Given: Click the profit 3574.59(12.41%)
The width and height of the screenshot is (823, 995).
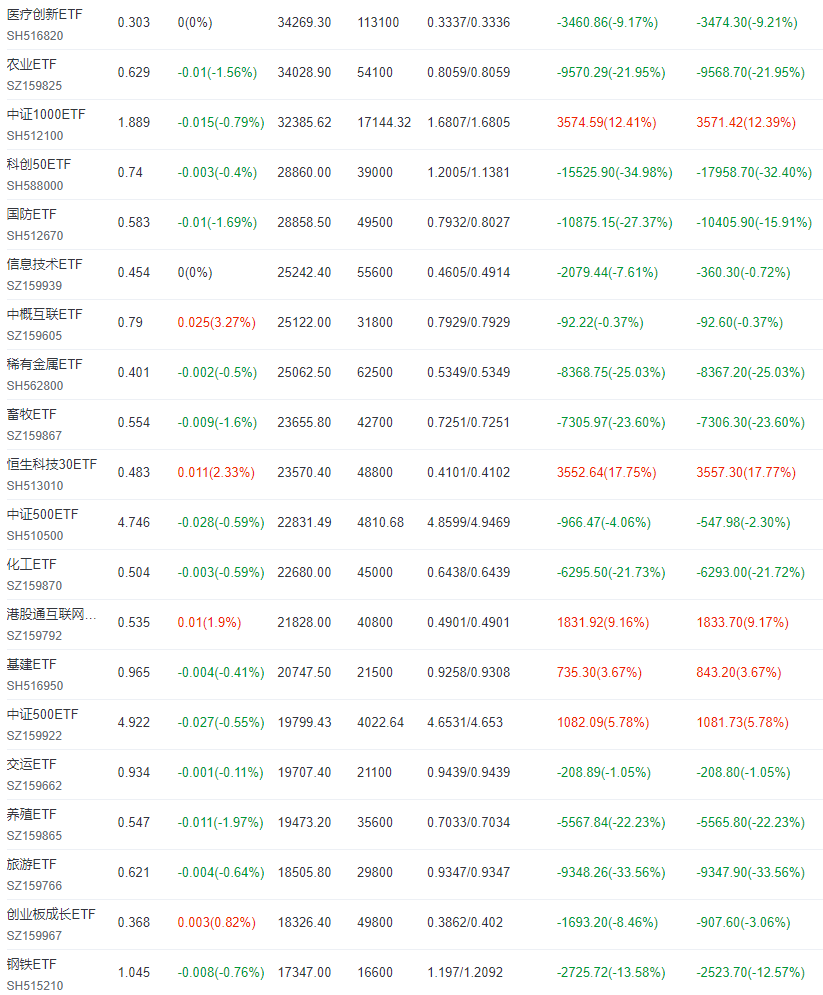Looking at the screenshot, I should coord(606,122).
